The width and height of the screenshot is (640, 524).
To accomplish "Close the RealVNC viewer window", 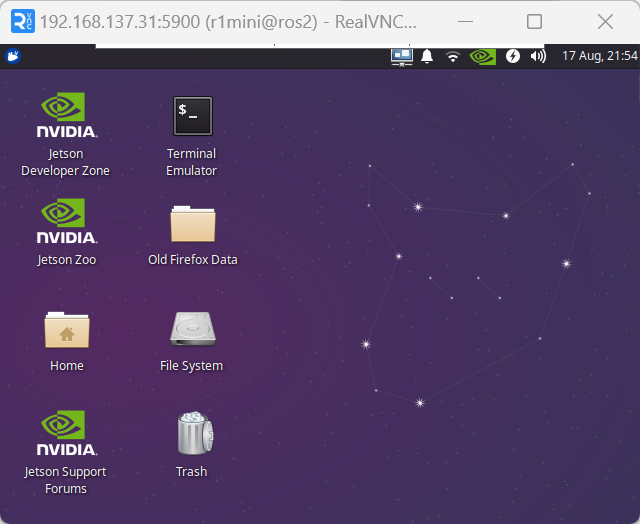I will tap(605, 22).
